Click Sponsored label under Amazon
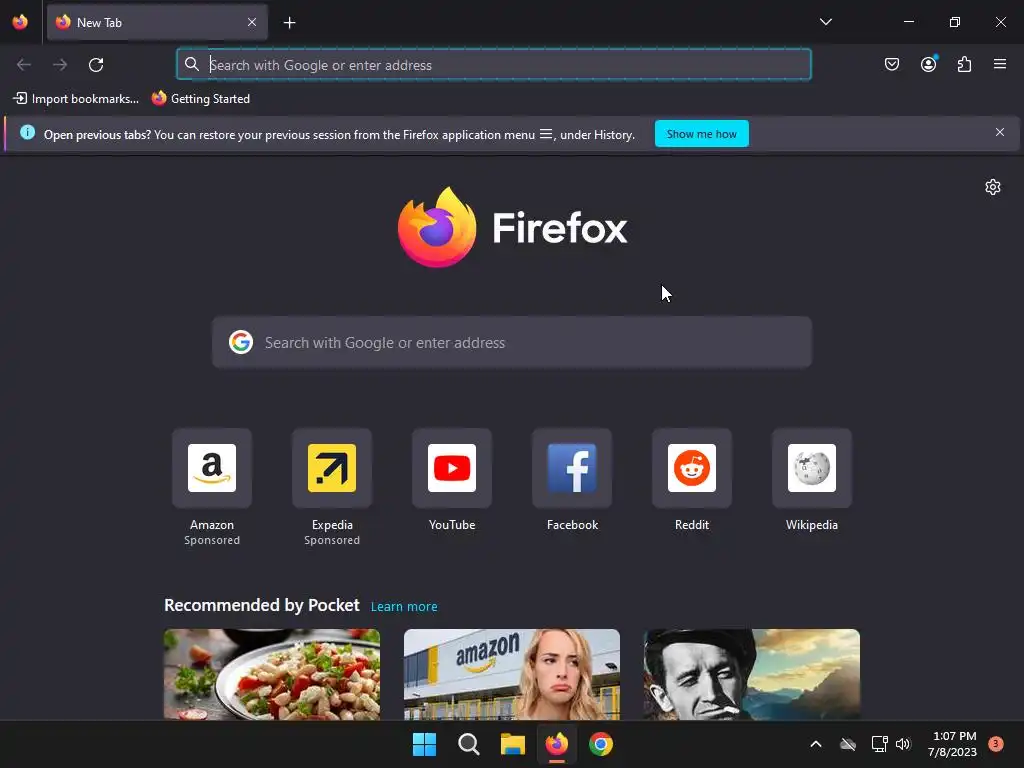This screenshot has width=1024, height=768. pos(212,540)
